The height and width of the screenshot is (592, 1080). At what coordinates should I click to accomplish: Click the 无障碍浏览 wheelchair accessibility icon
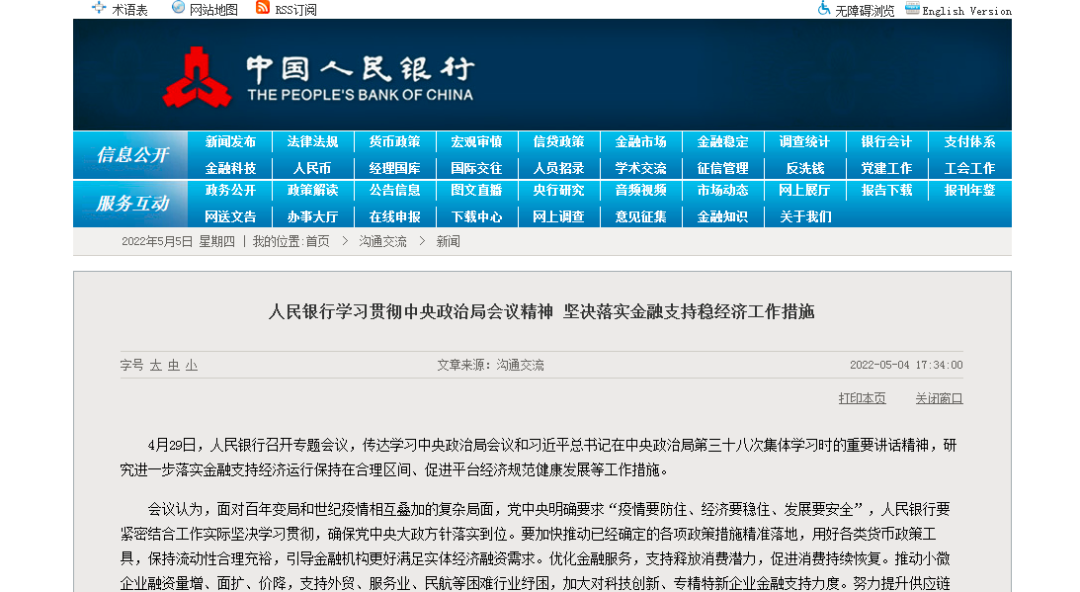click(x=824, y=8)
